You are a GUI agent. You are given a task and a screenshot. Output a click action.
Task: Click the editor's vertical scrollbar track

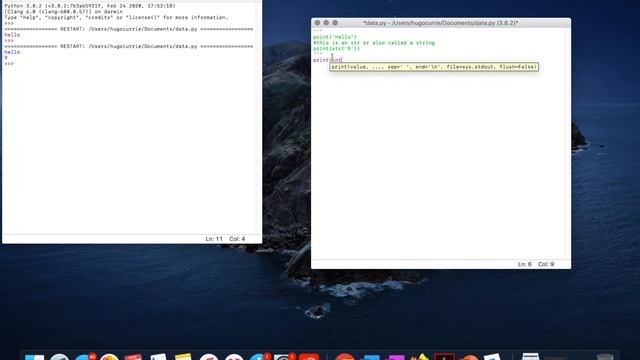tap(568, 143)
